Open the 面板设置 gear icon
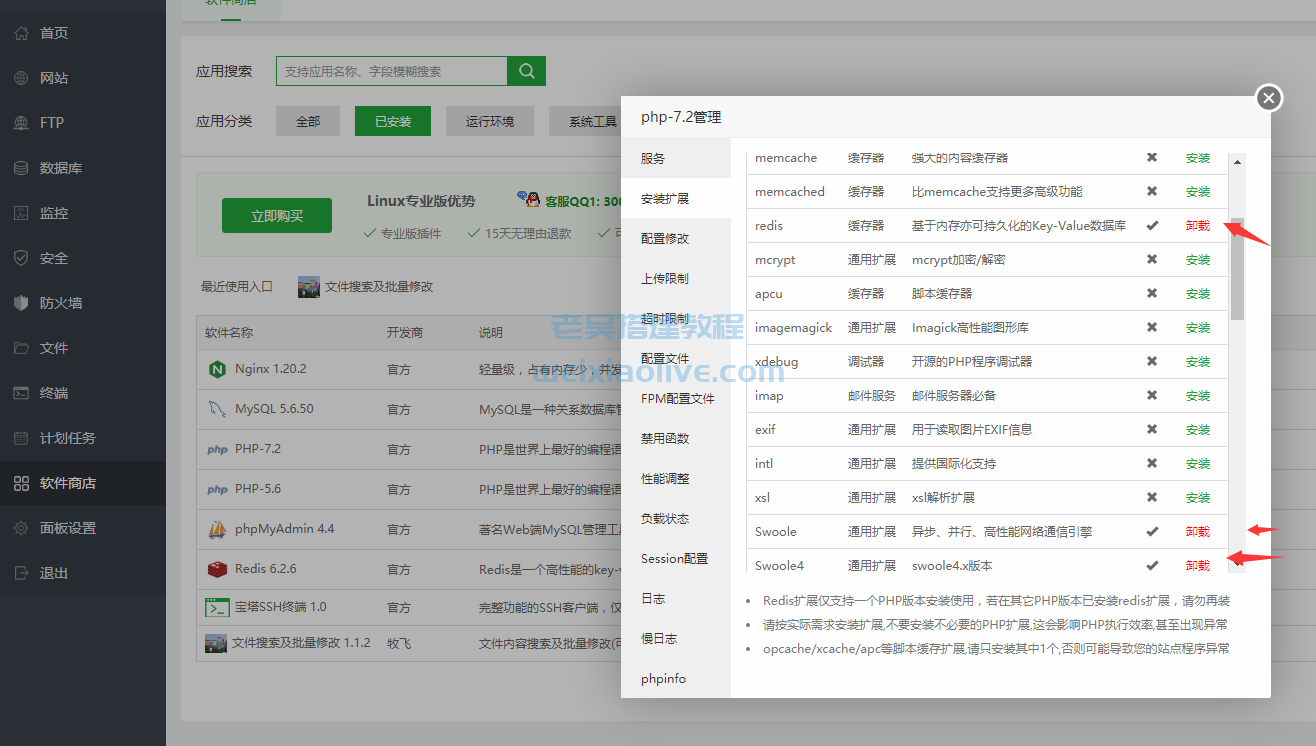The height and width of the screenshot is (746, 1316). 21,528
